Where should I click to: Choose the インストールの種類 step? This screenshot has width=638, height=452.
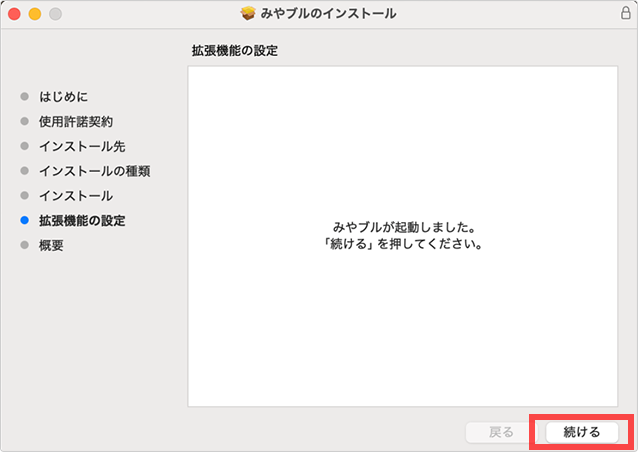(x=94, y=171)
